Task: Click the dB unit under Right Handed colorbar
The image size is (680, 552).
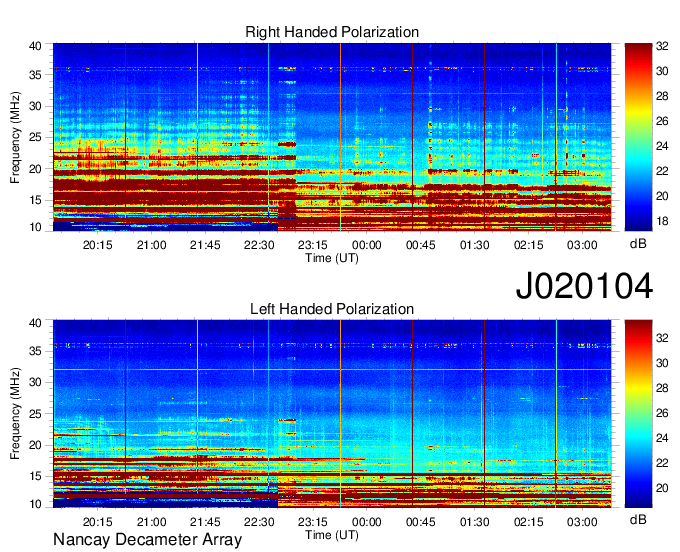Action: click(x=638, y=244)
